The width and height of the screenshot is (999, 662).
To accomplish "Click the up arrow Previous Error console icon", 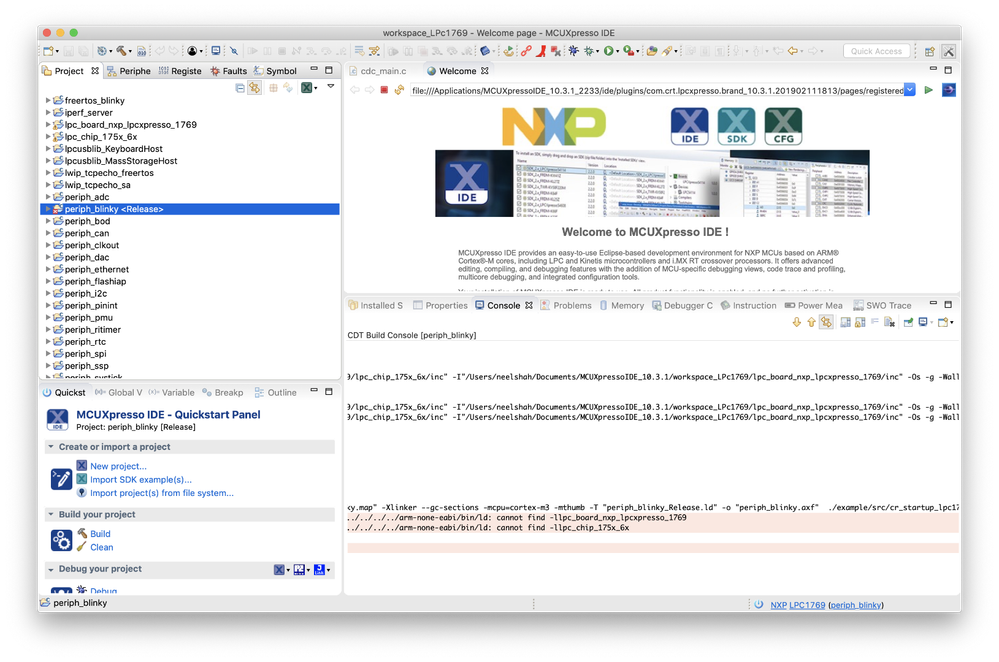I will pos(811,322).
